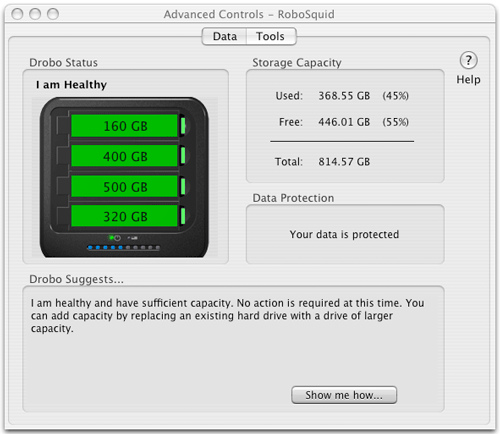Click the Drobo Suggests... heading
The image size is (500, 434).
pyautogui.click(x=76, y=279)
